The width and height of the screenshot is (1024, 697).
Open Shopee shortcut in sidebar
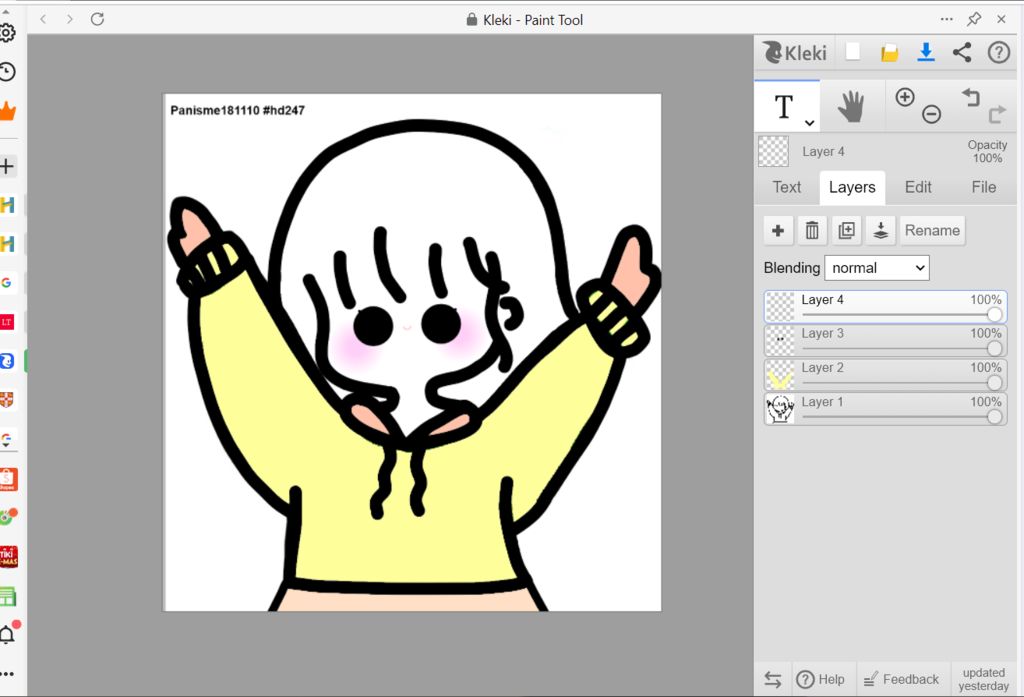pyautogui.click(x=7, y=479)
